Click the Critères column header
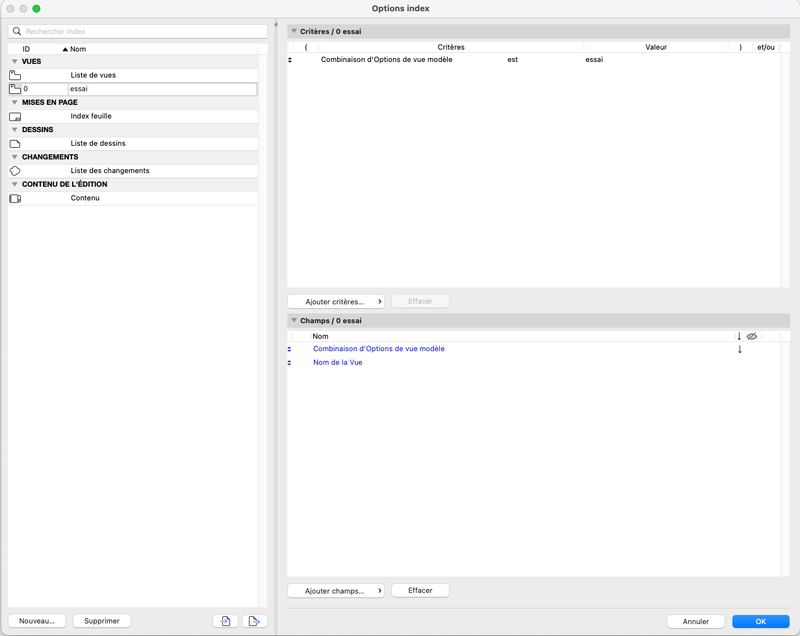 click(451, 47)
